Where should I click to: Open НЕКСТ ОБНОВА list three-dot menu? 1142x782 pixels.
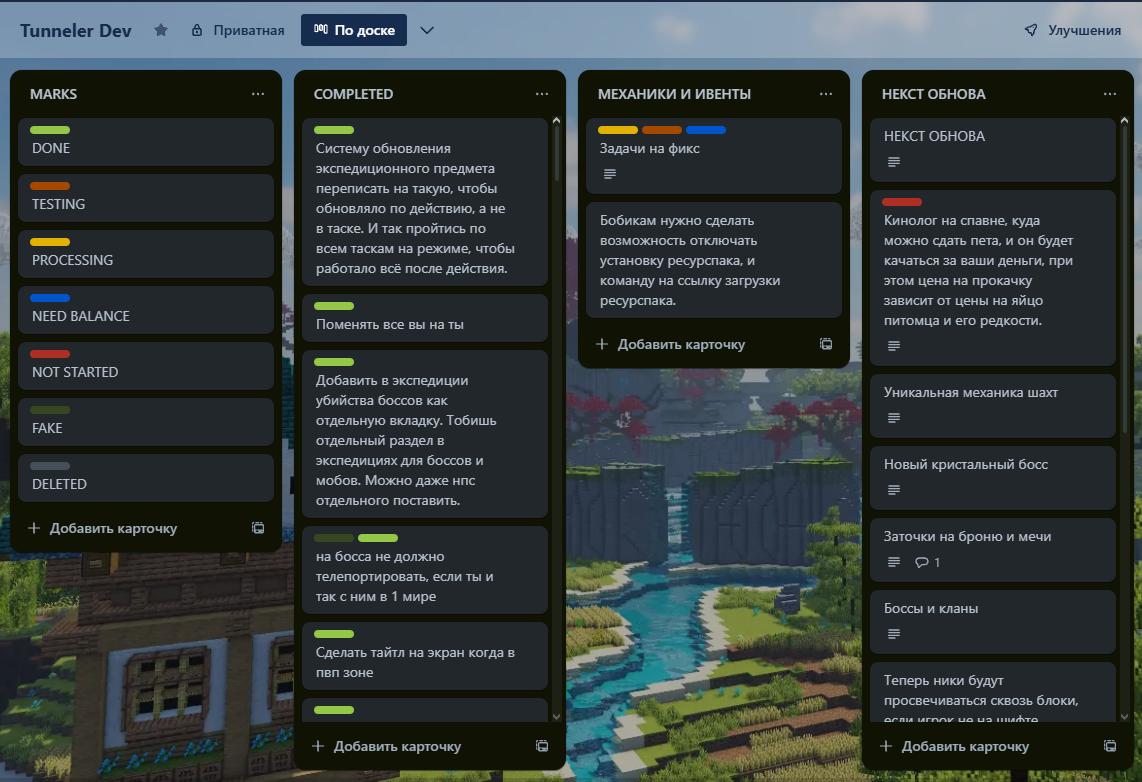click(1110, 94)
